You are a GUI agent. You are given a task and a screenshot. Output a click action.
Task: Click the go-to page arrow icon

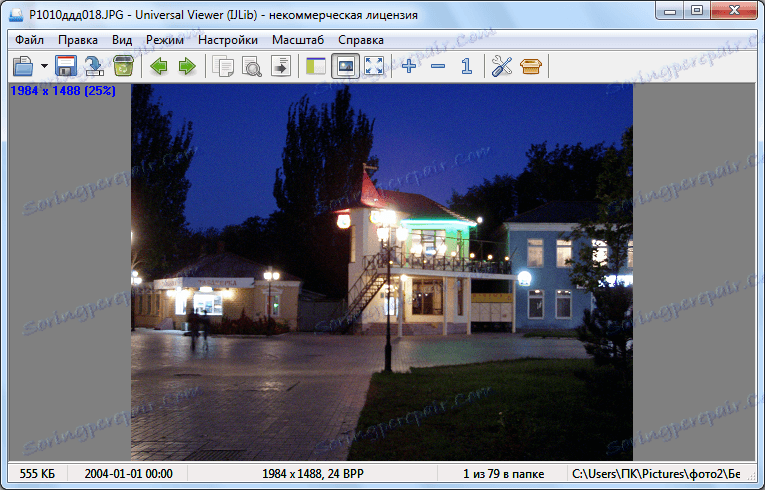(x=281, y=66)
